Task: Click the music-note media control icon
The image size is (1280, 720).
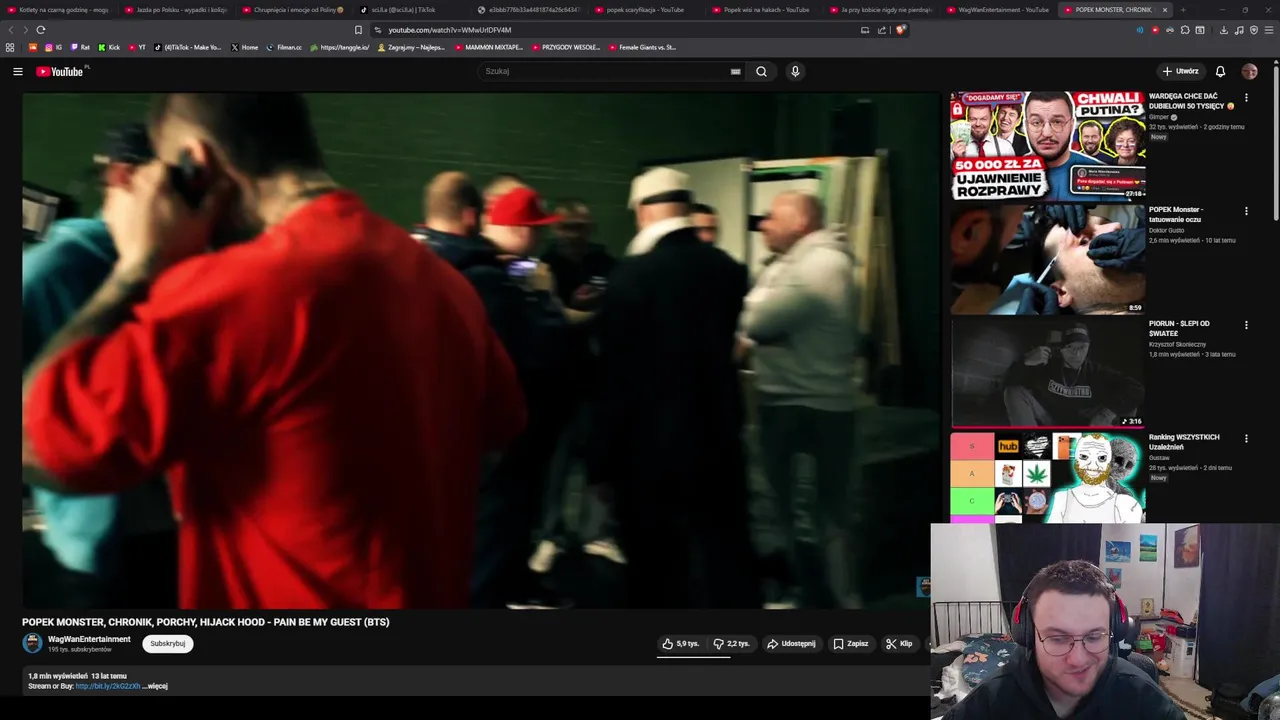Action: (1239, 30)
